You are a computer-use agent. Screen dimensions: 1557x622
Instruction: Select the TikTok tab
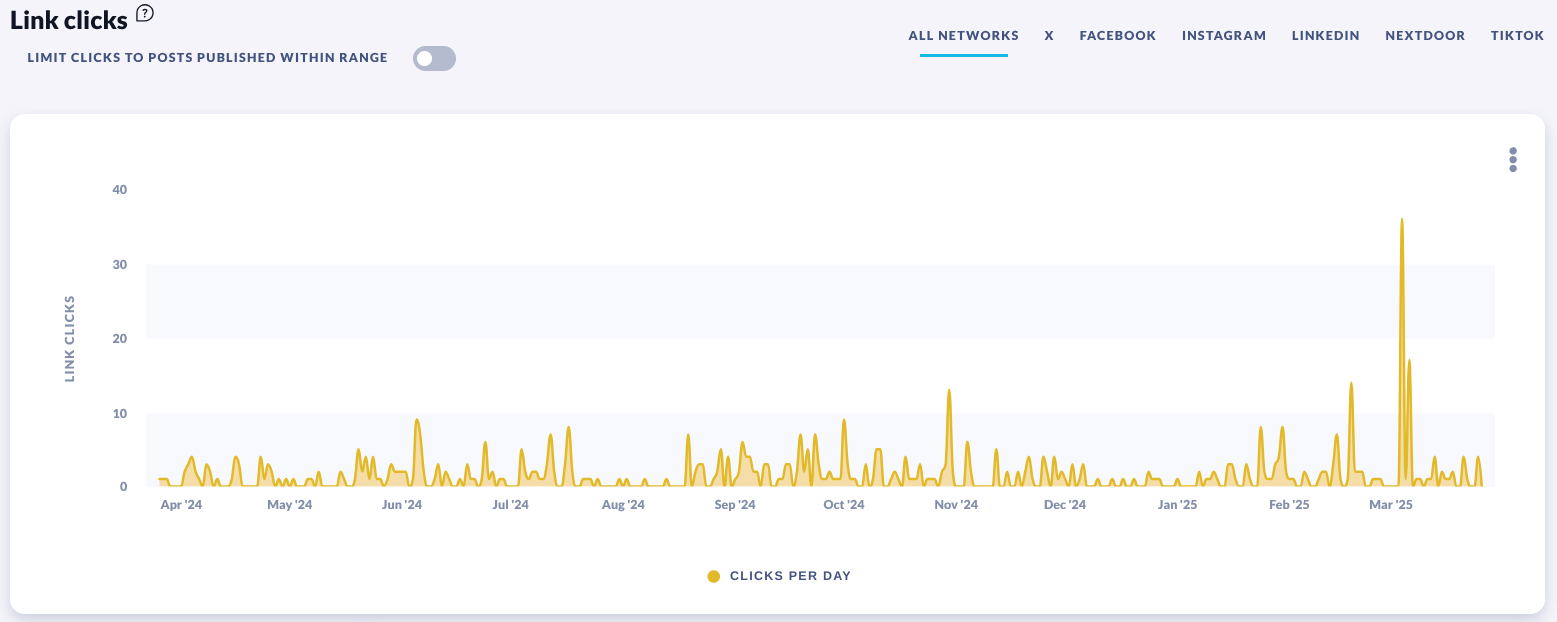(1516, 36)
